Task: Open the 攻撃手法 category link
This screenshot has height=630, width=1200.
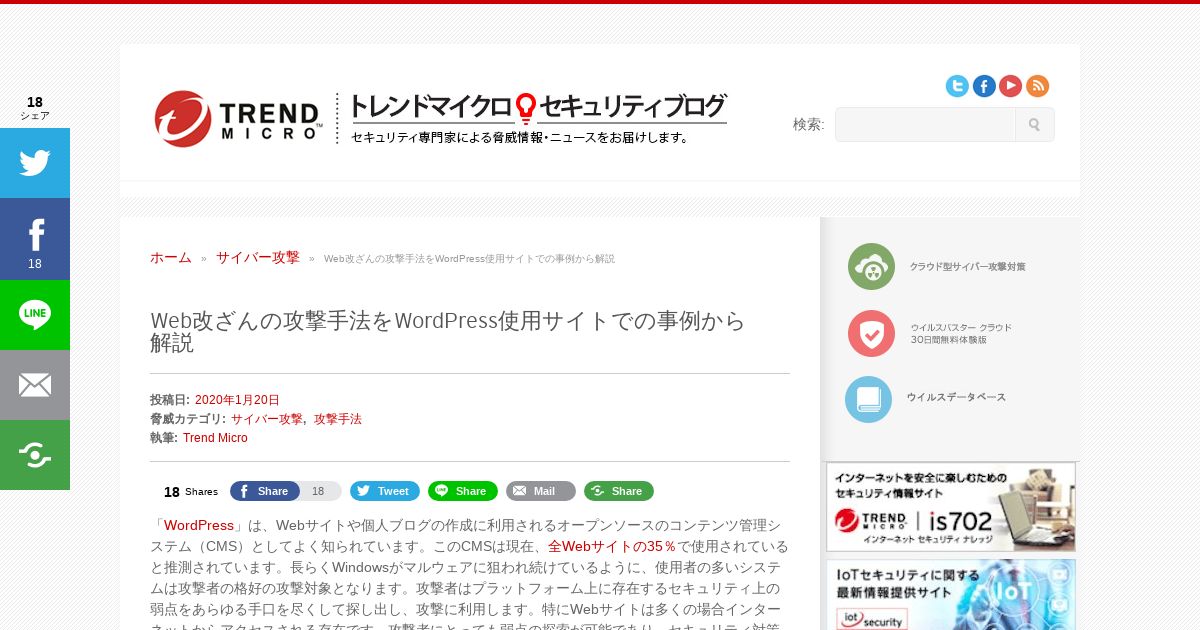Action: [338, 419]
